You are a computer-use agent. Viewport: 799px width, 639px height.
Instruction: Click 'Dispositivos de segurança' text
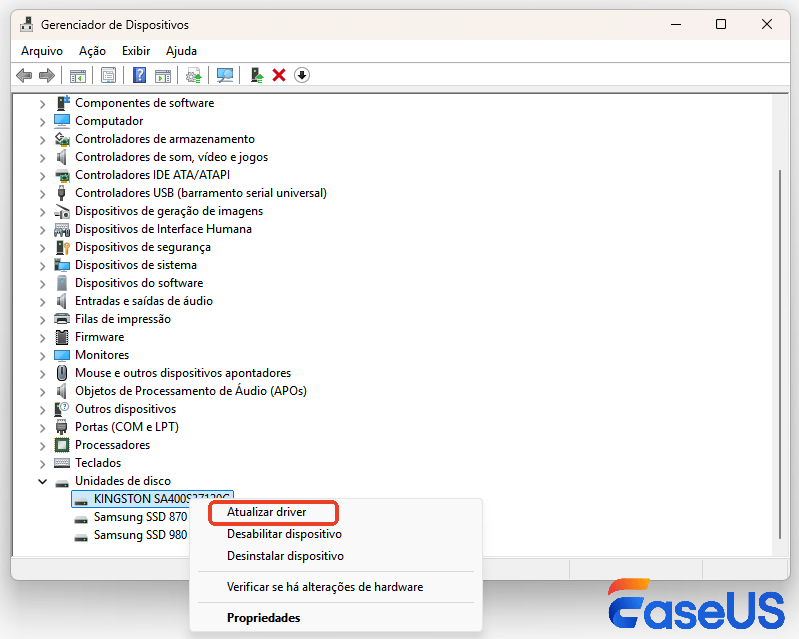143,247
